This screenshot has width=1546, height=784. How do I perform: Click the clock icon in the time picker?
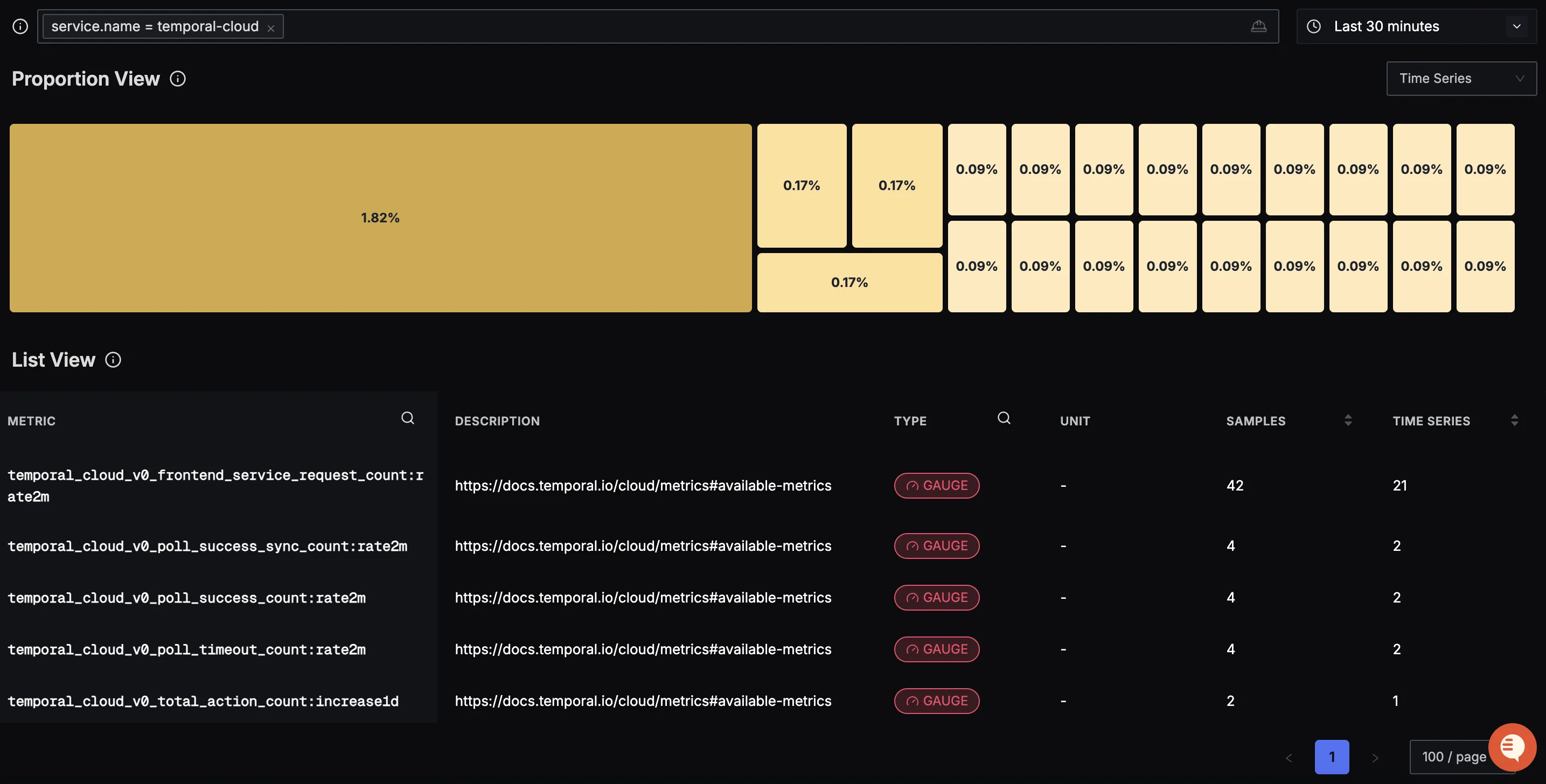point(1314,26)
